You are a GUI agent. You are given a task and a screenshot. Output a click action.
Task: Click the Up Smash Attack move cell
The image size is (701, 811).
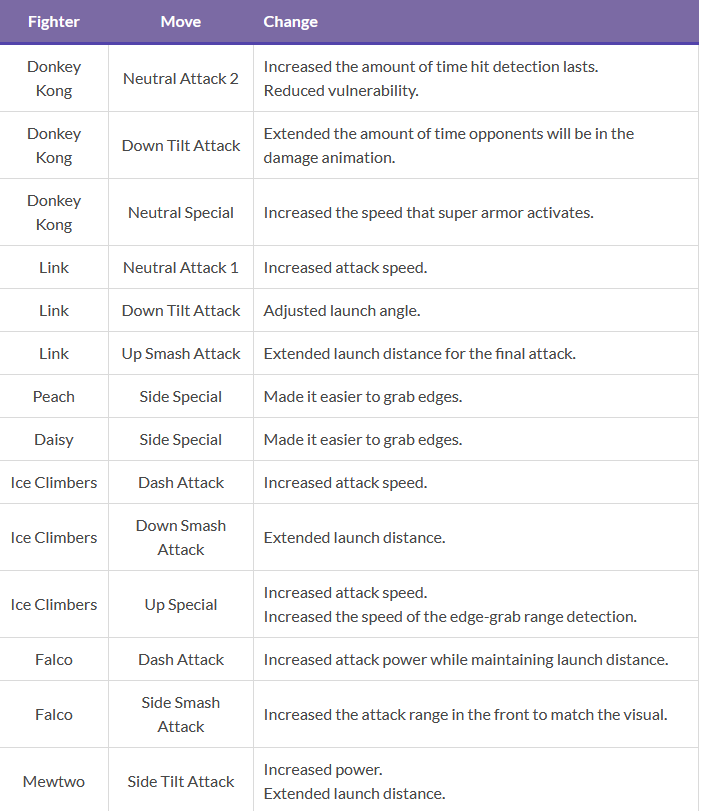(x=181, y=353)
